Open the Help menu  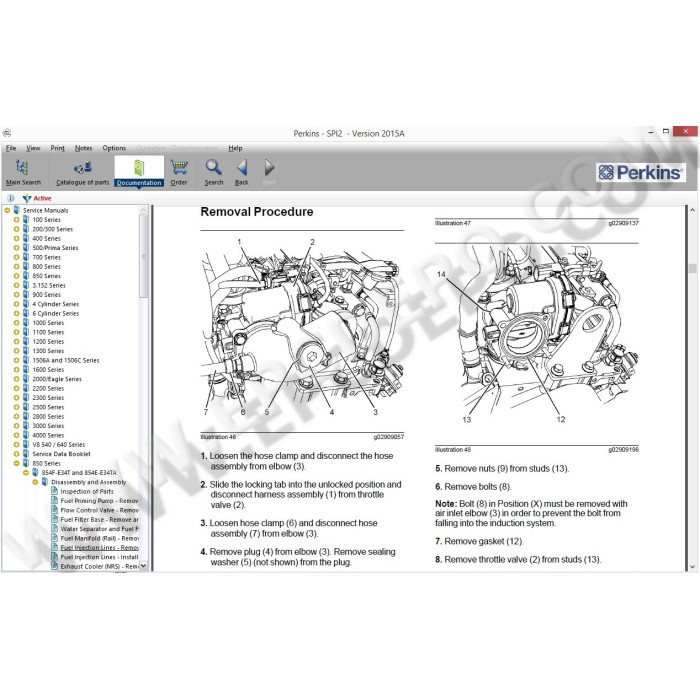click(235, 148)
